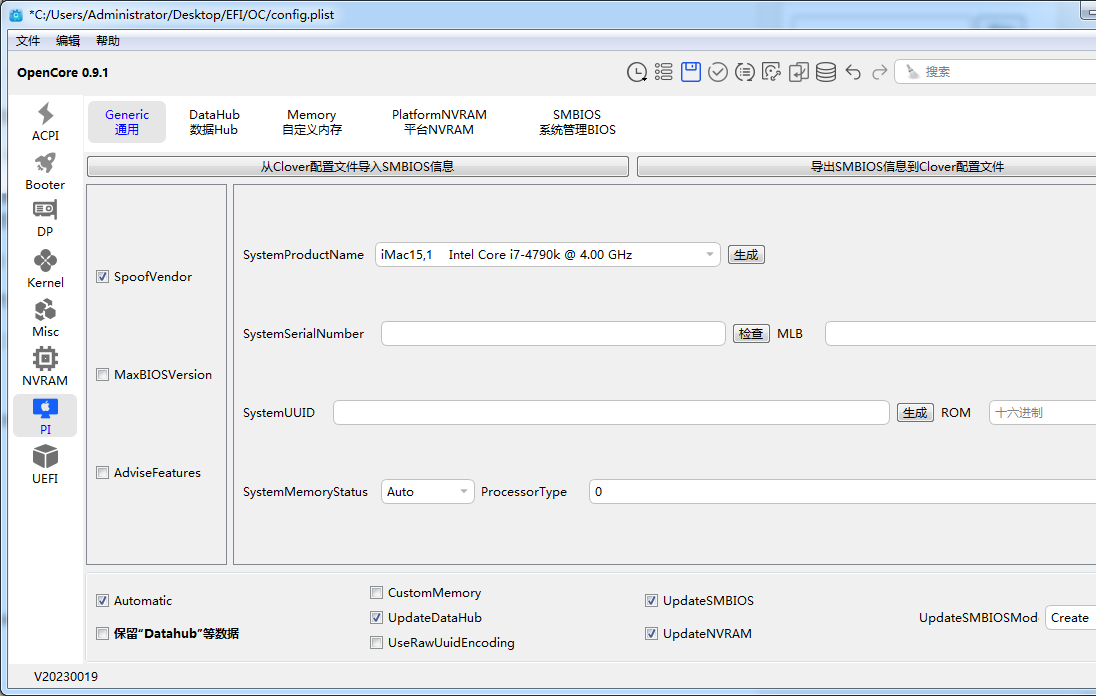Image resolution: width=1096 pixels, height=696 pixels.
Task: Open the ACPI section in sidebar
Action: point(45,122)
